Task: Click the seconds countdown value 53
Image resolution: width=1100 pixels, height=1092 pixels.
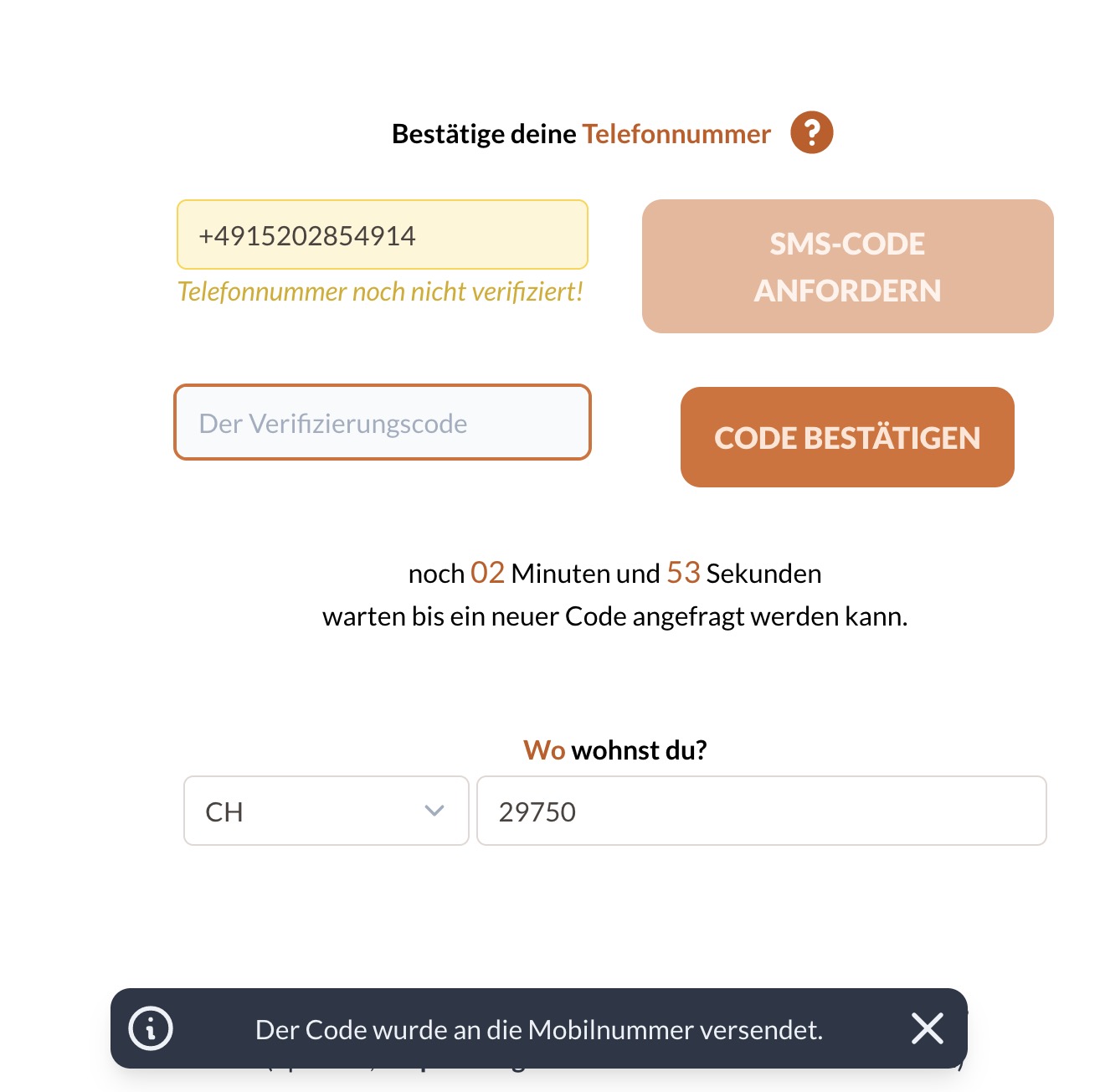Action: (x=683, y=573)
